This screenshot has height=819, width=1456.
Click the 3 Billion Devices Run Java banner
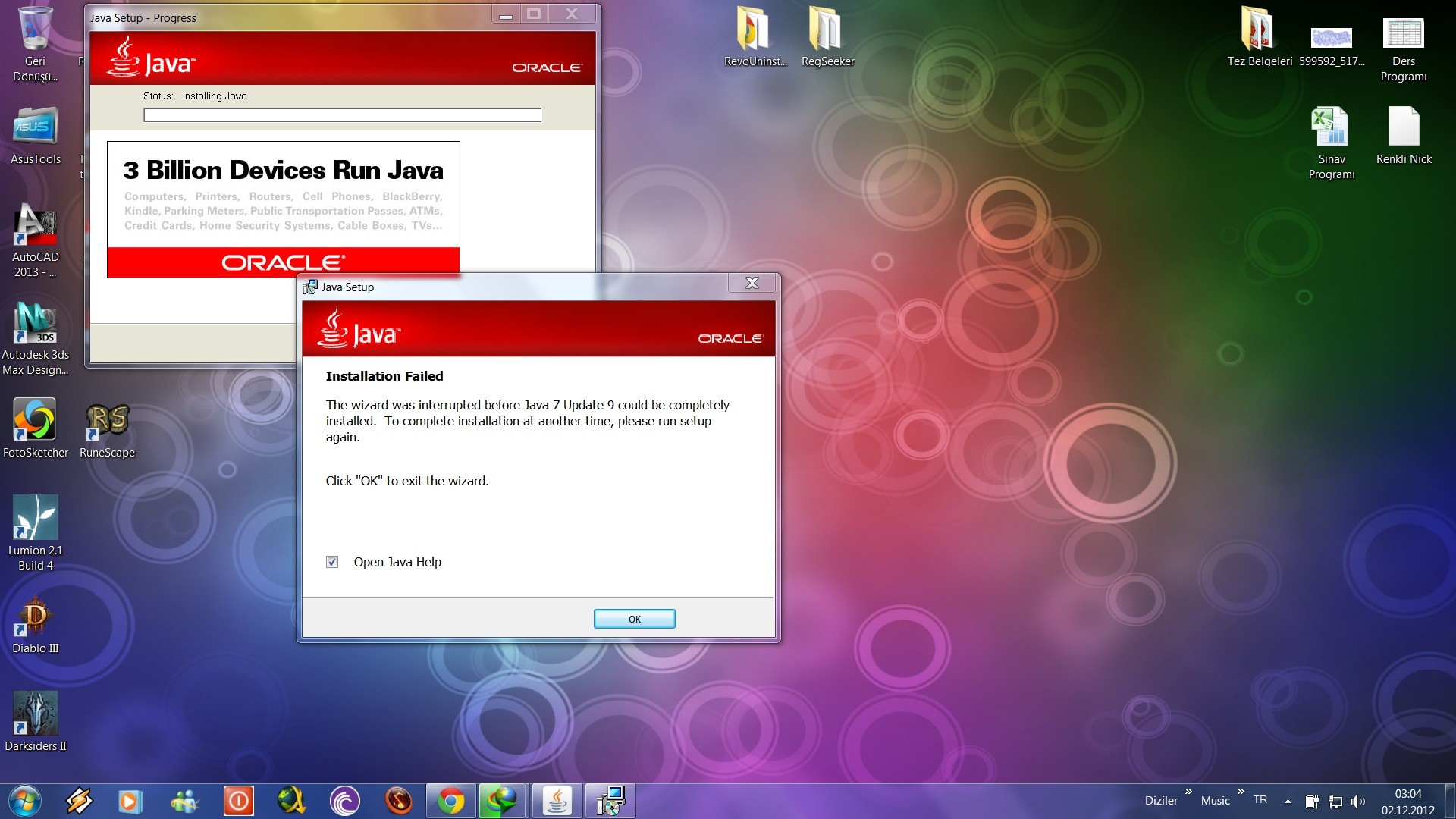[x=284, y=209]
